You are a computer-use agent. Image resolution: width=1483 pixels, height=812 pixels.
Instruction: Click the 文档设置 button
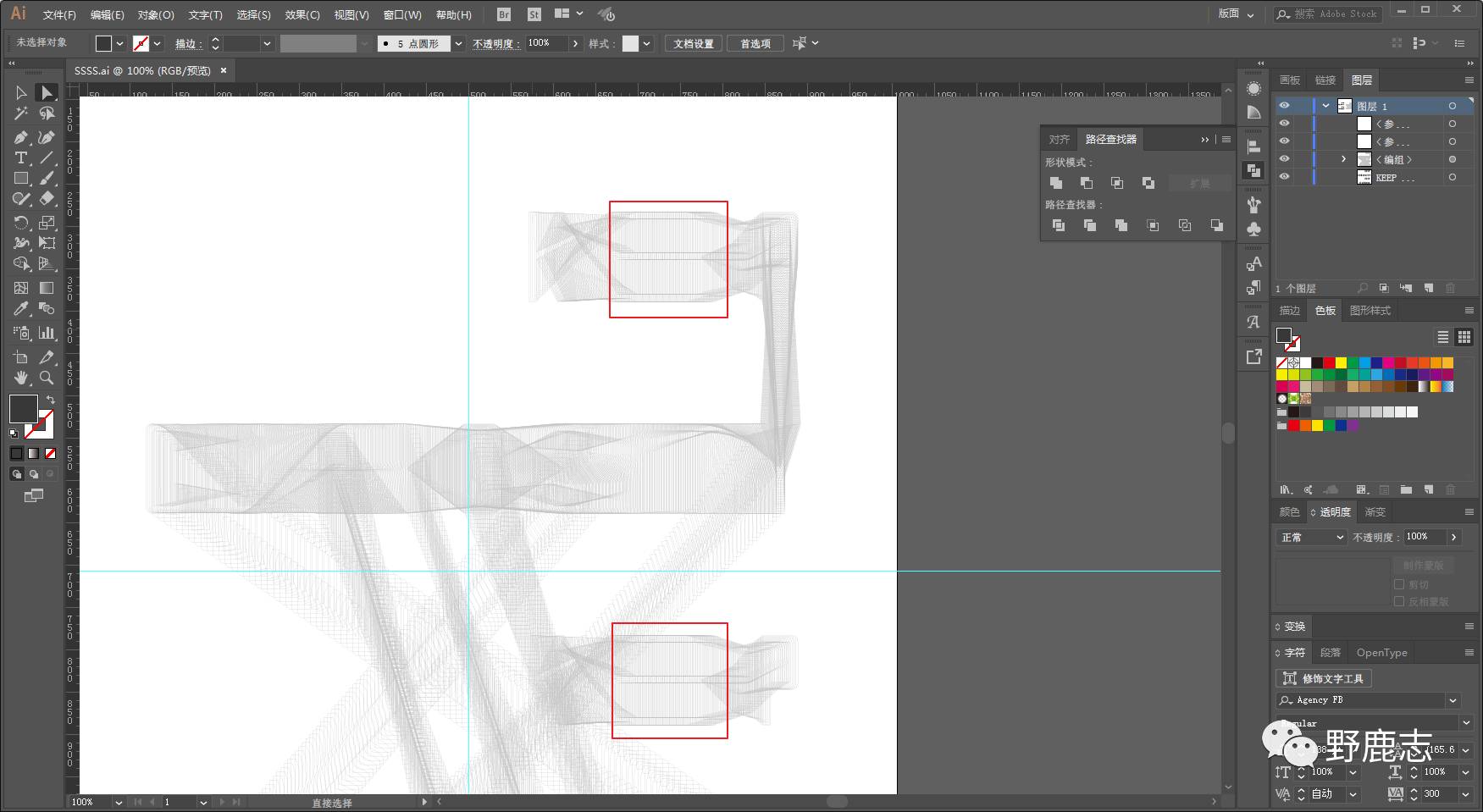pyautogui.click(x=694, y=44)
